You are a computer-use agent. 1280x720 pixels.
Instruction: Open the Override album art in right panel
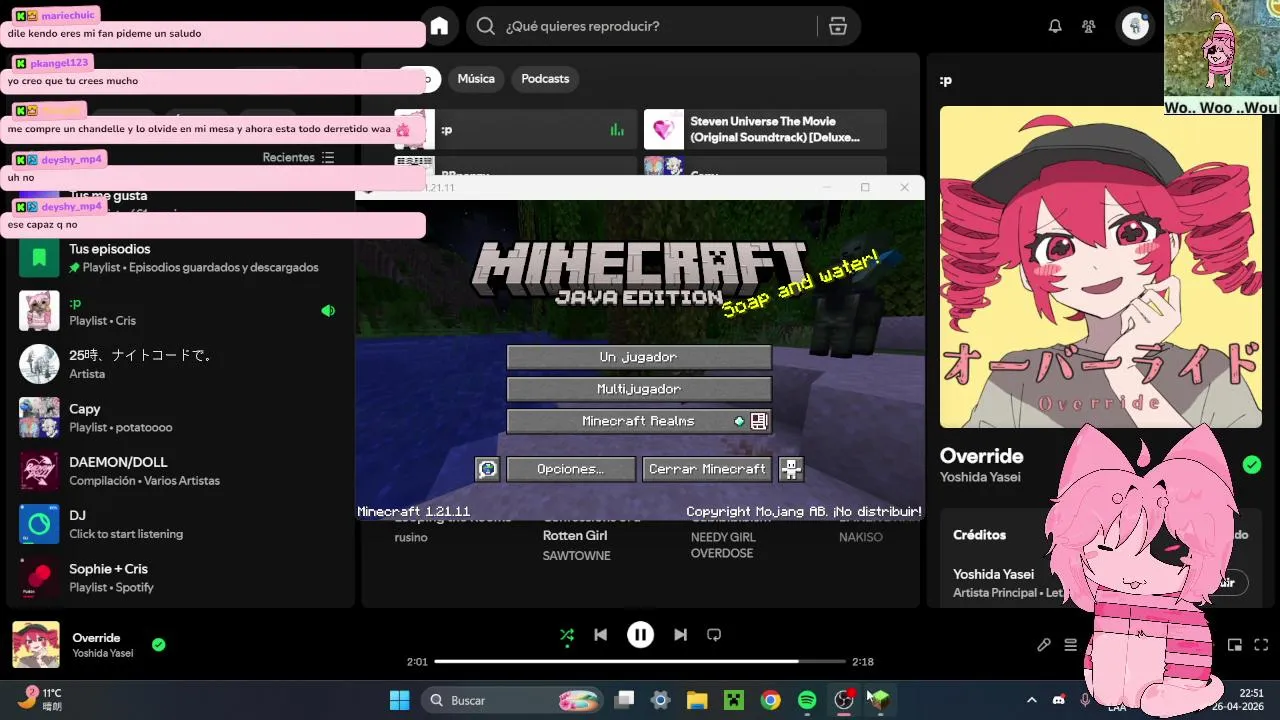click(1101, 267)
